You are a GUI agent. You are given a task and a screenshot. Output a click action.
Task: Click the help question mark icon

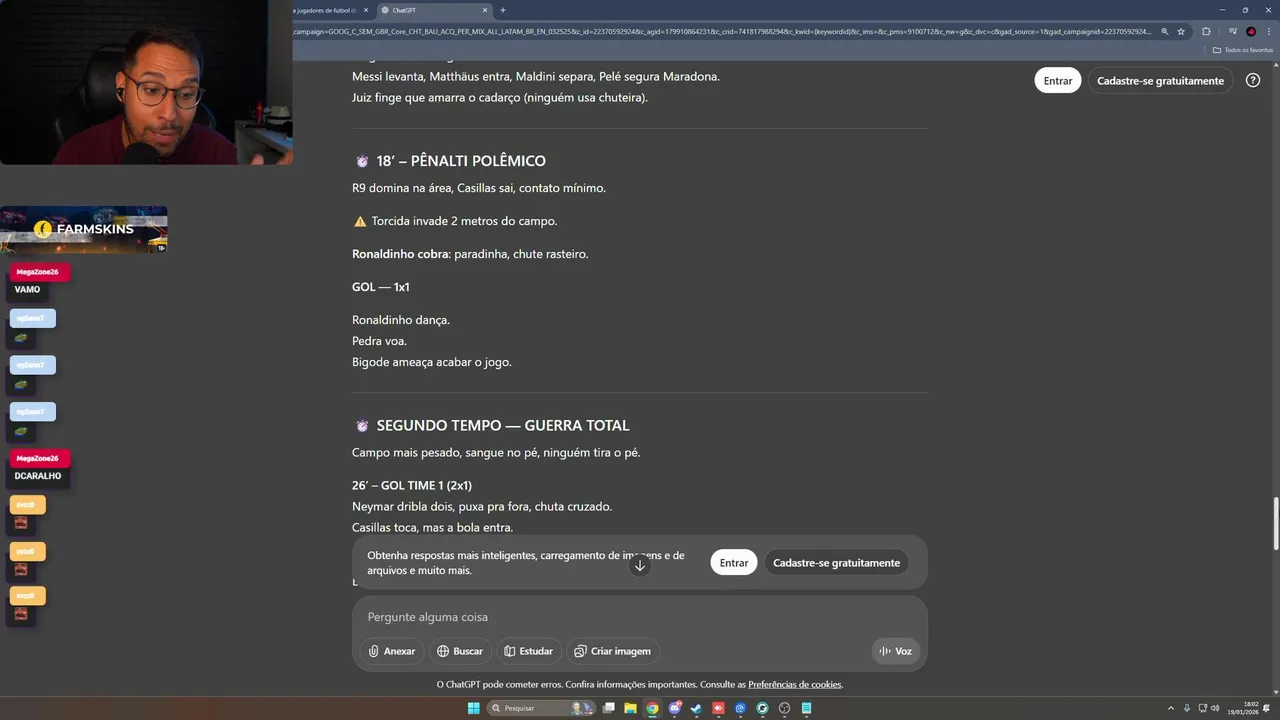click(1253, 80)
